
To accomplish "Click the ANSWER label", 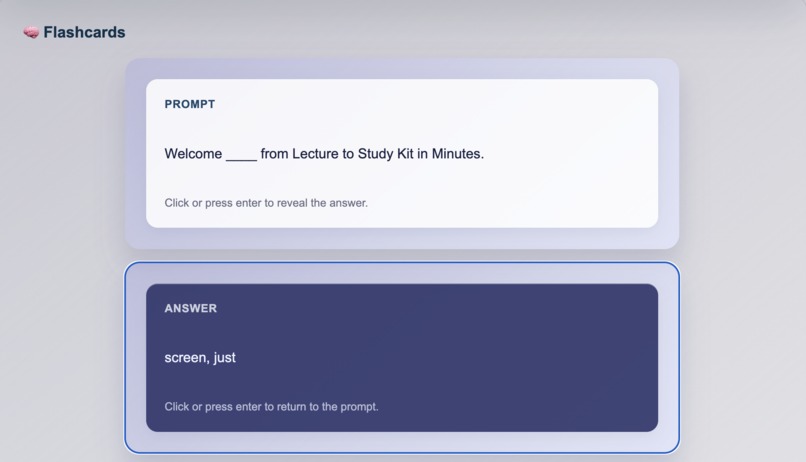I will point(191,308).
